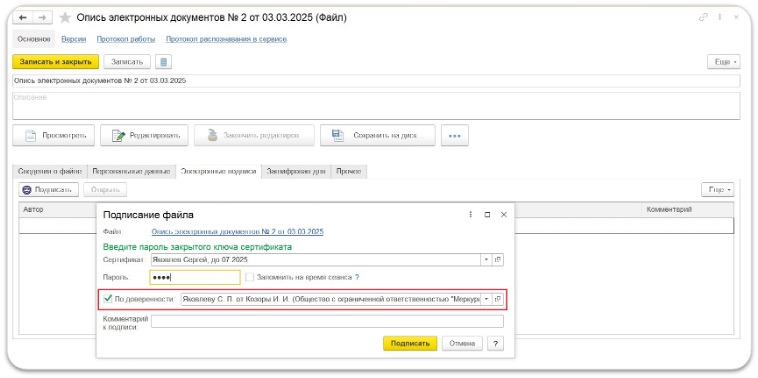
Task: Open the title bar three-dot menu
Action: 720,17
